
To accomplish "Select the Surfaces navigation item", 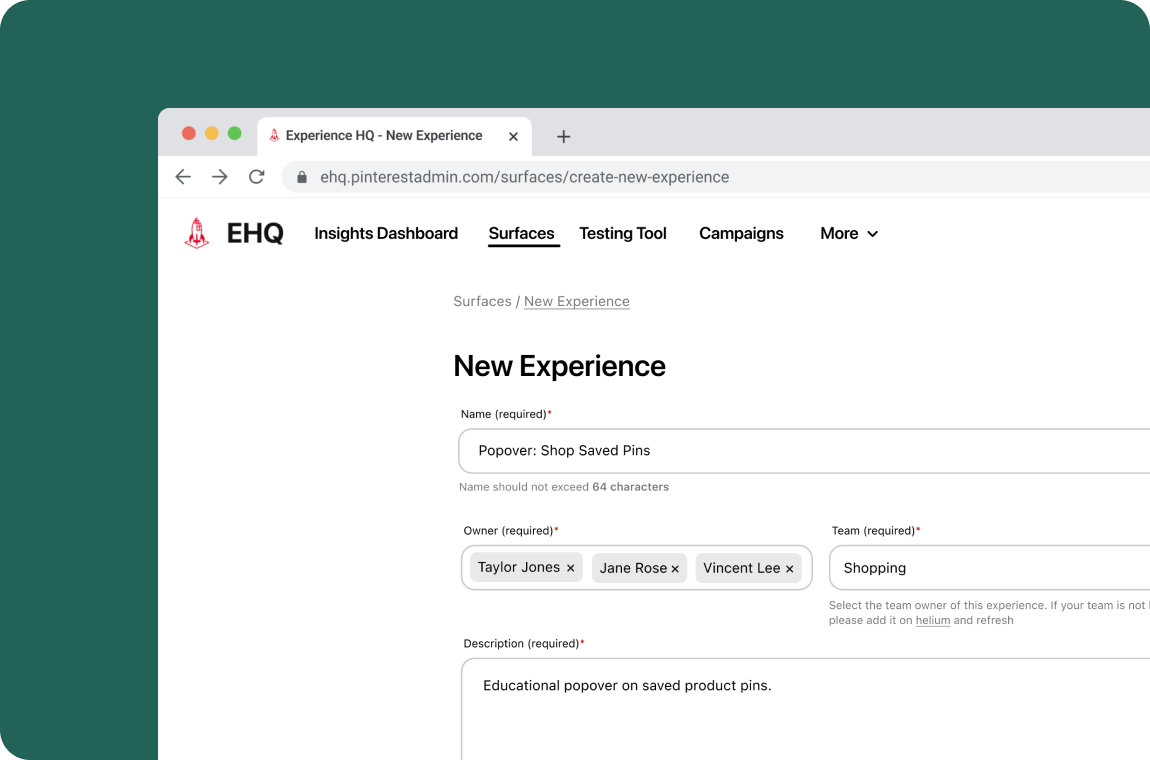I will pyautogui.click(x=522, y=234).
